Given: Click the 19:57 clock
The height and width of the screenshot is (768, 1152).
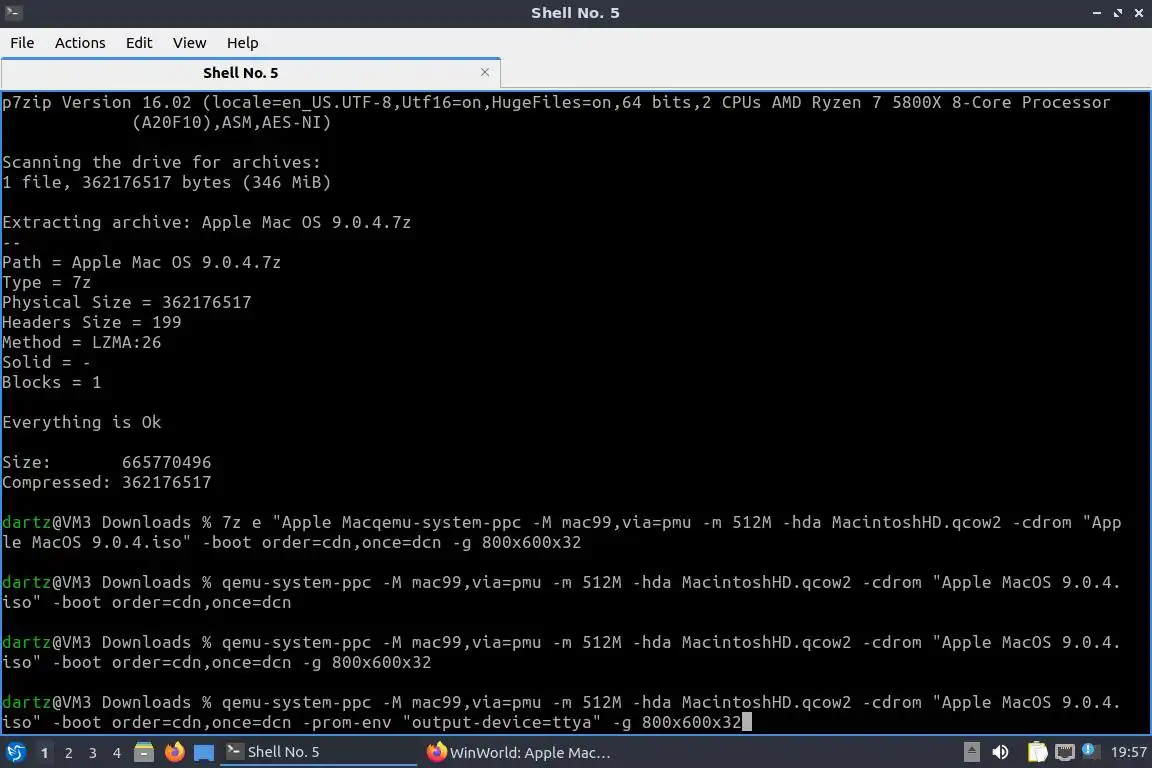Looking at the screenshot, I should click(1128, 752).
